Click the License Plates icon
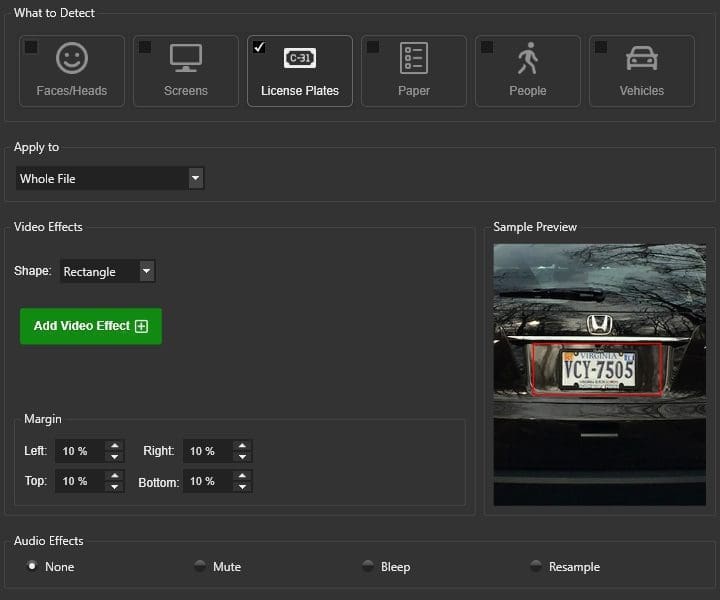This screenshot has width=720, height=600. point(300,58)
